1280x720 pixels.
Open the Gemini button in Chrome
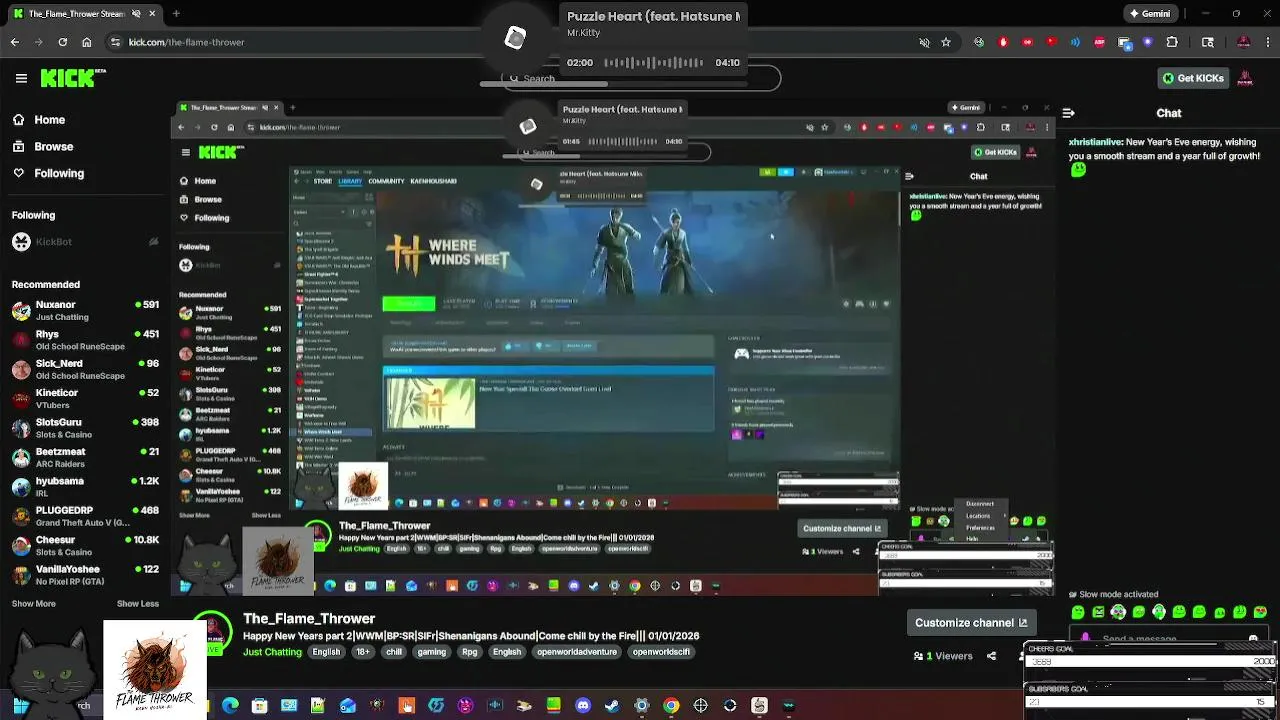(1149, 14)
